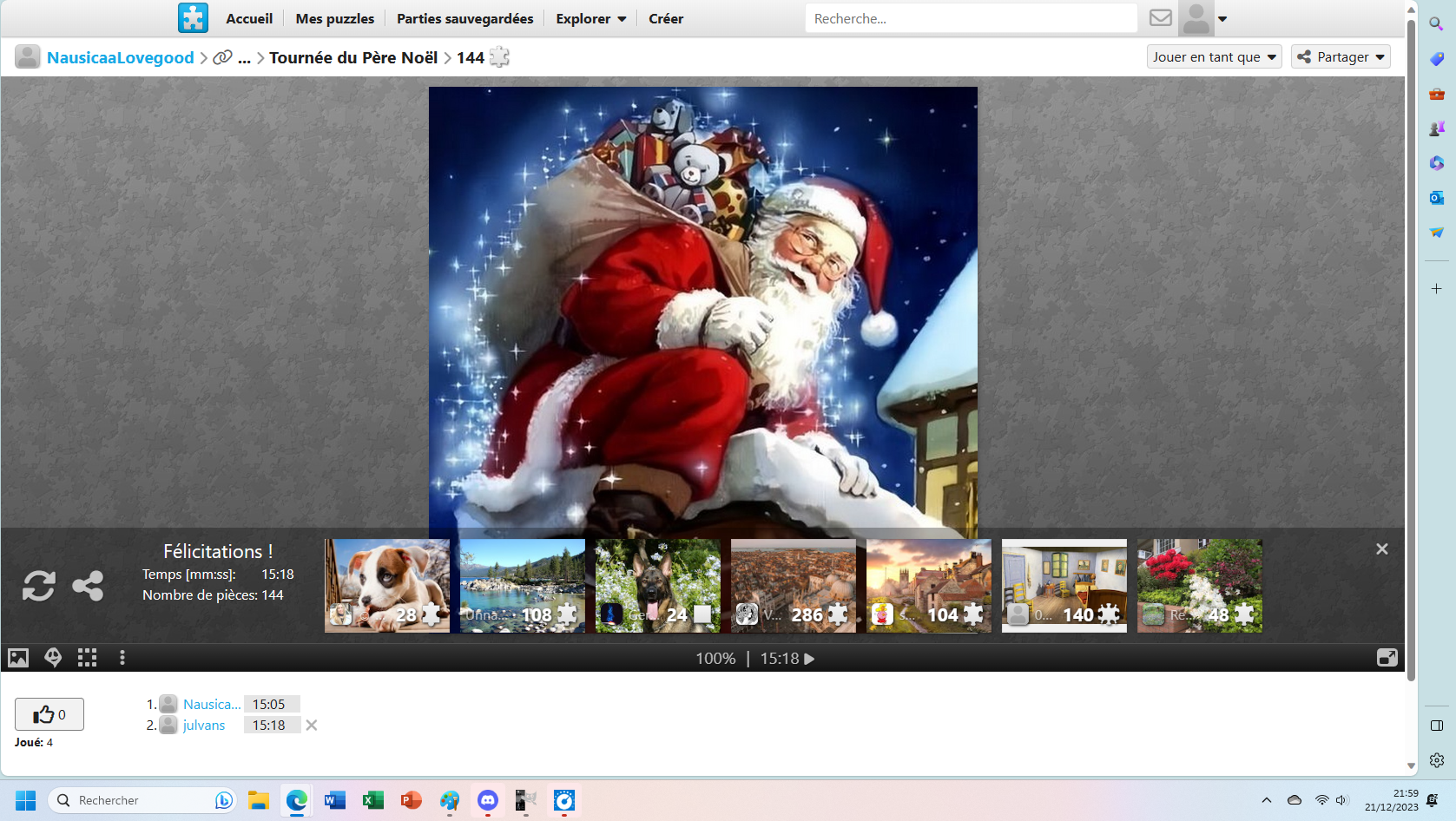The height and width of the screenshot is (821, 1456).
Task: Toggle the Edge sidebar panel layout icon
Action: click(1437, 726)
